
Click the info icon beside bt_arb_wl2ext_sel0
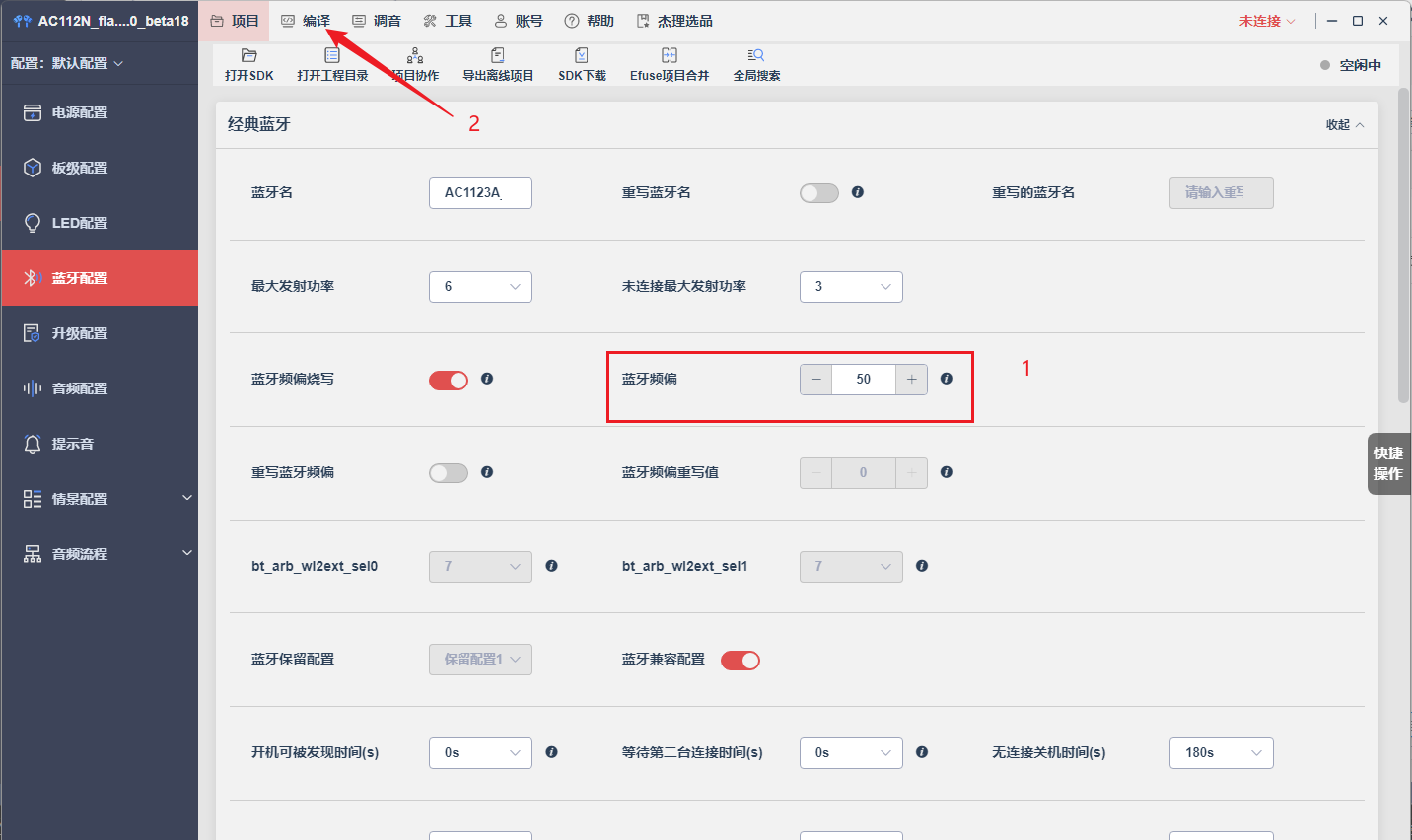pyautogui.click(x=552, y=566)
